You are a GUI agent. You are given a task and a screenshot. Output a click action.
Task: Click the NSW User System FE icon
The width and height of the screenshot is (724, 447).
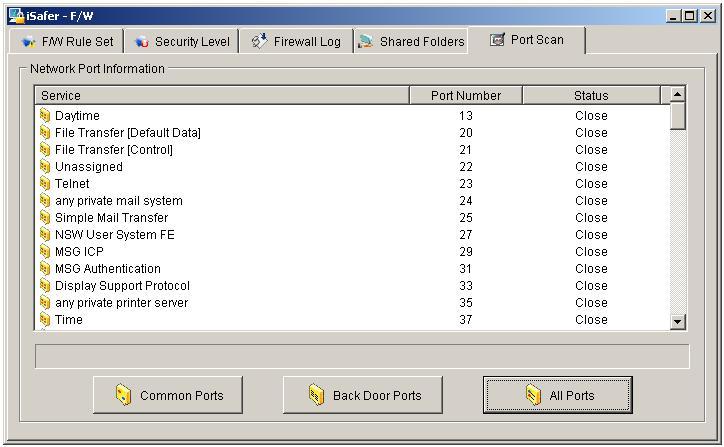(x=45, y=235)
